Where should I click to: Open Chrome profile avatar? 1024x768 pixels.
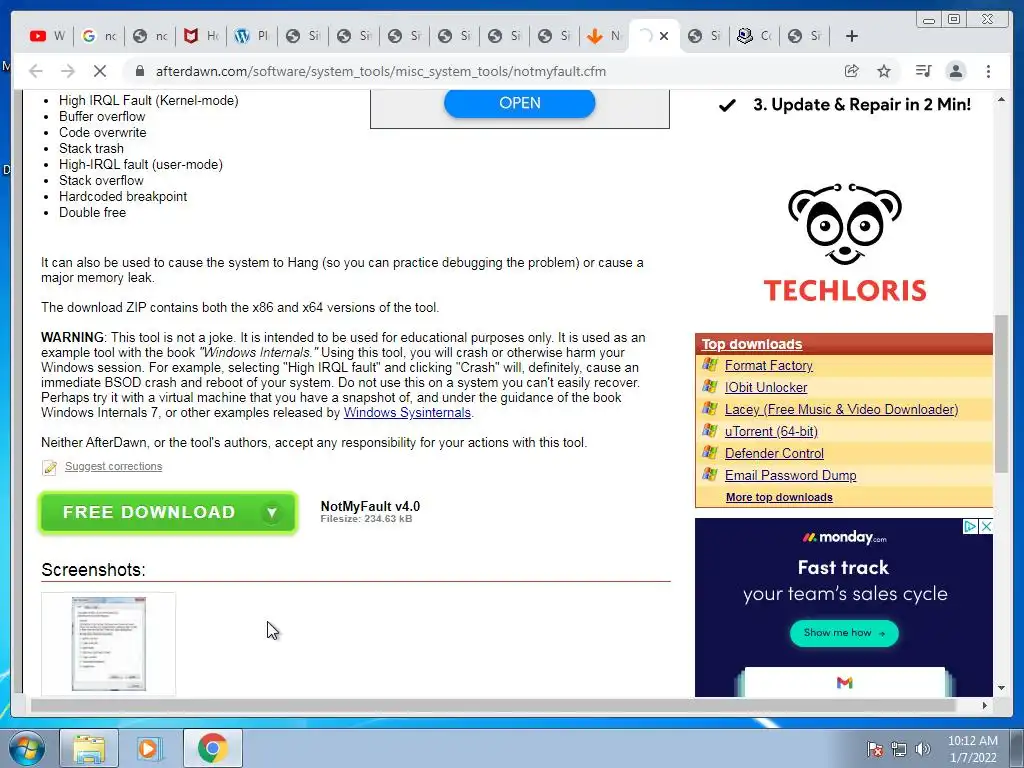[955, 71]
